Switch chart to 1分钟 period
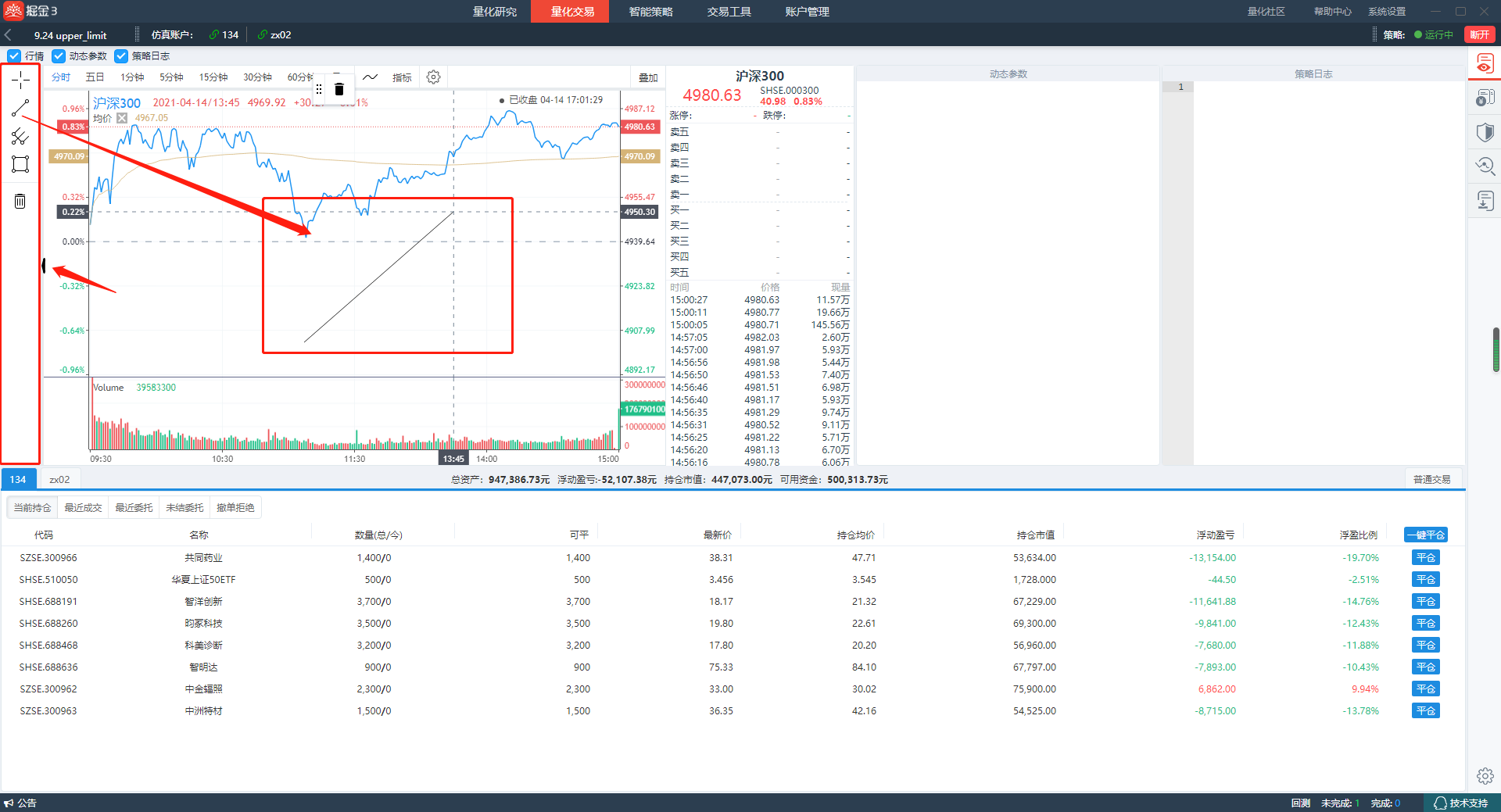The height and width of the screenshot is (812, 1501). [132, 77]
